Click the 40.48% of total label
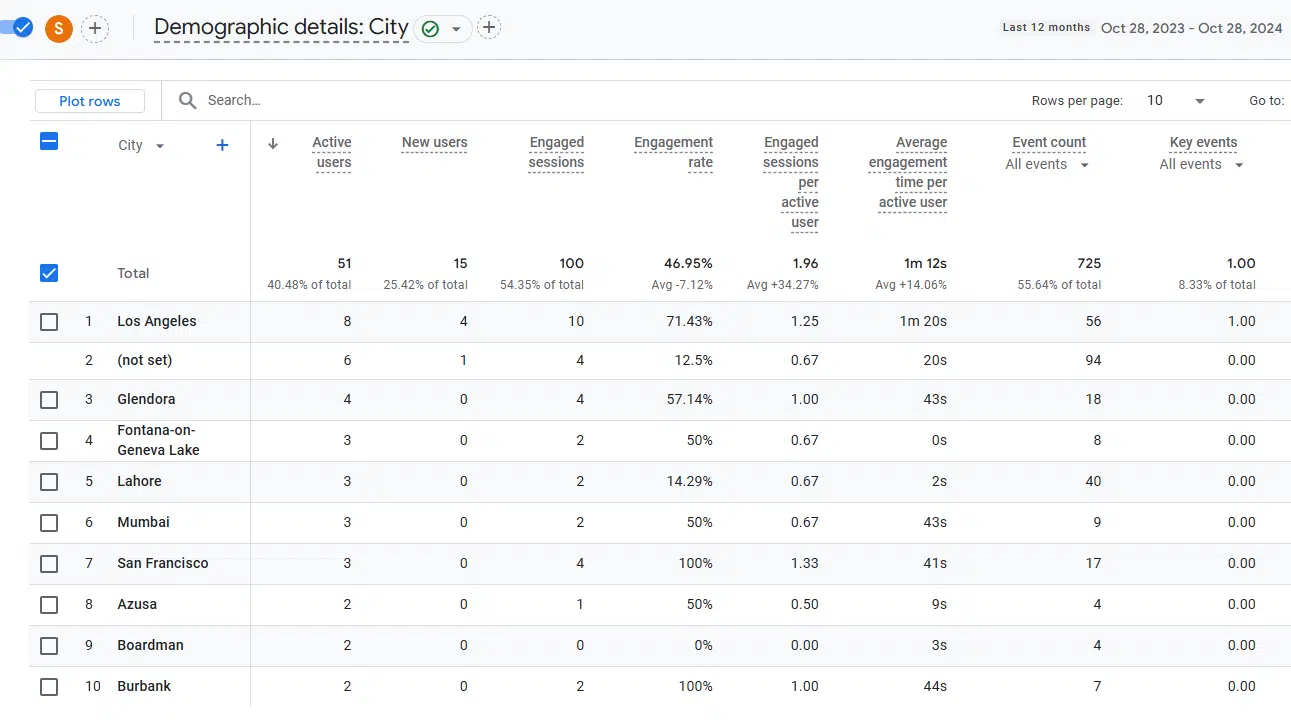Image resolution: width=1291 pixels, height=723 pixels. coord(309,285)
